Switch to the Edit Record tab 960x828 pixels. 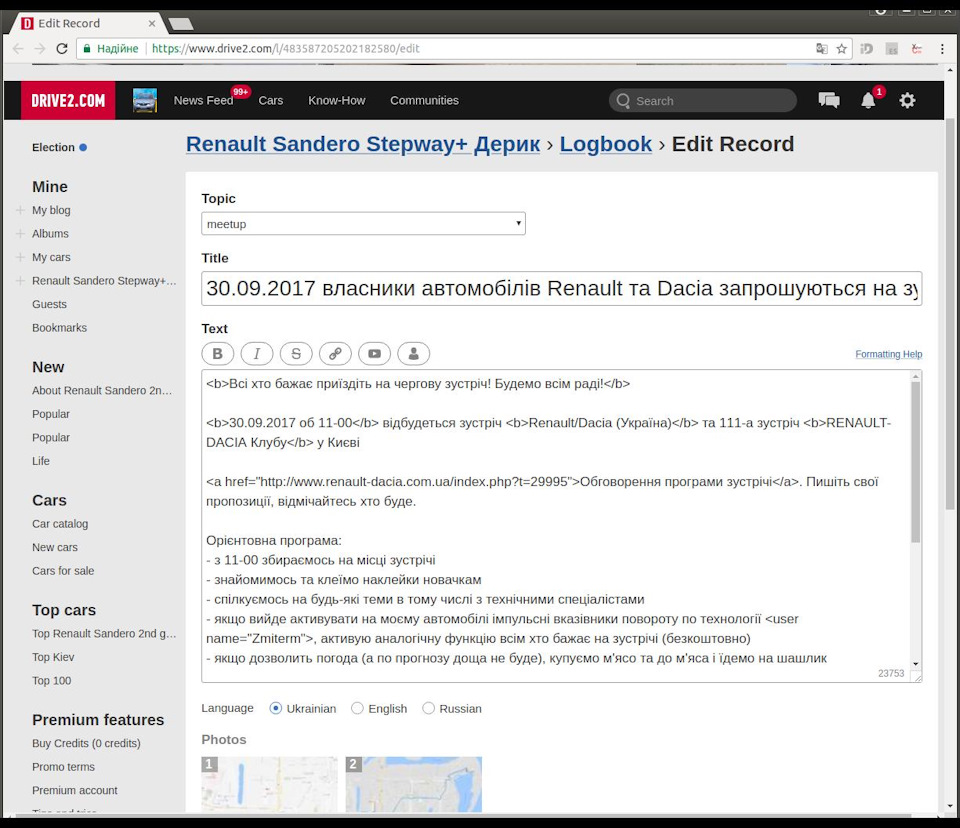(86, 23)
